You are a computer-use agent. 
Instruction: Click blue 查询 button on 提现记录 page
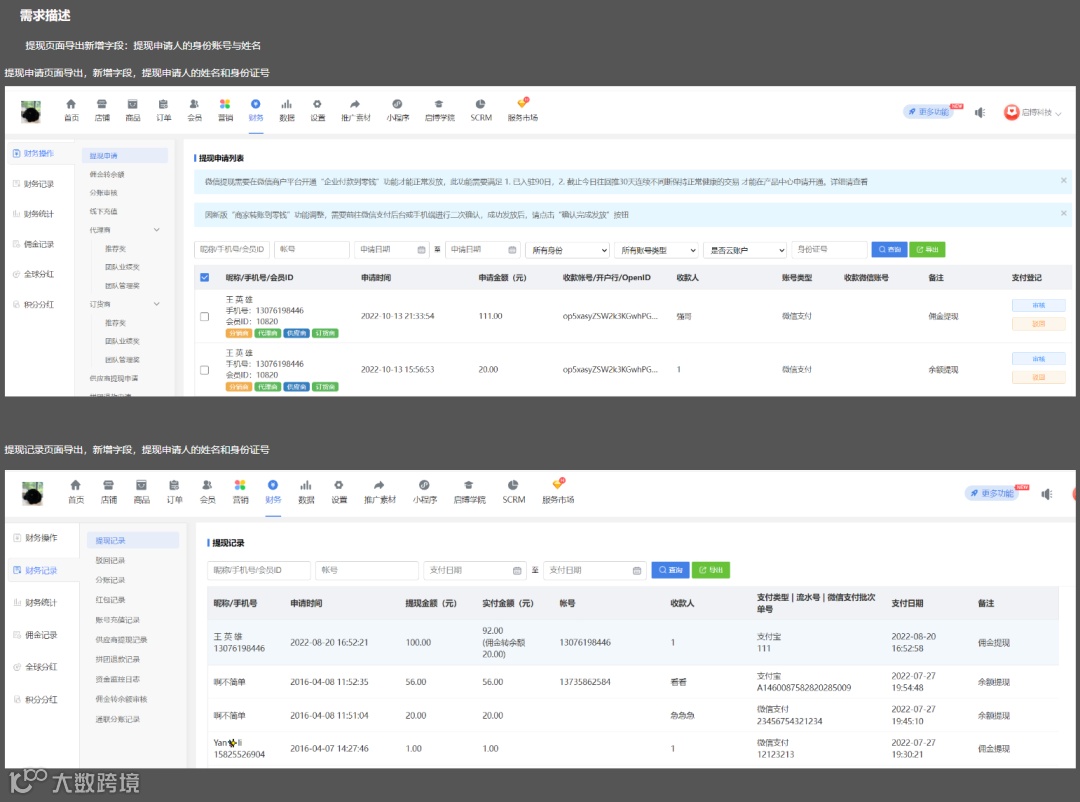click(670, 570)
